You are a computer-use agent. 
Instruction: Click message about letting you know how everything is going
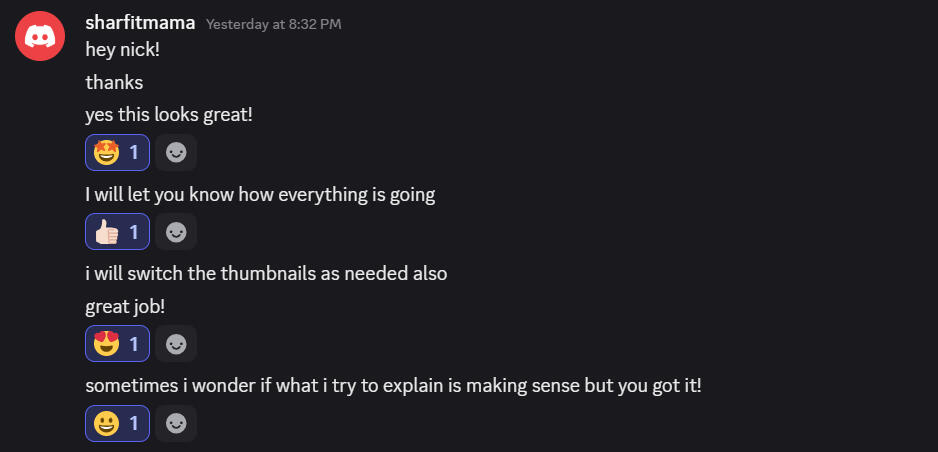(260, 194)
